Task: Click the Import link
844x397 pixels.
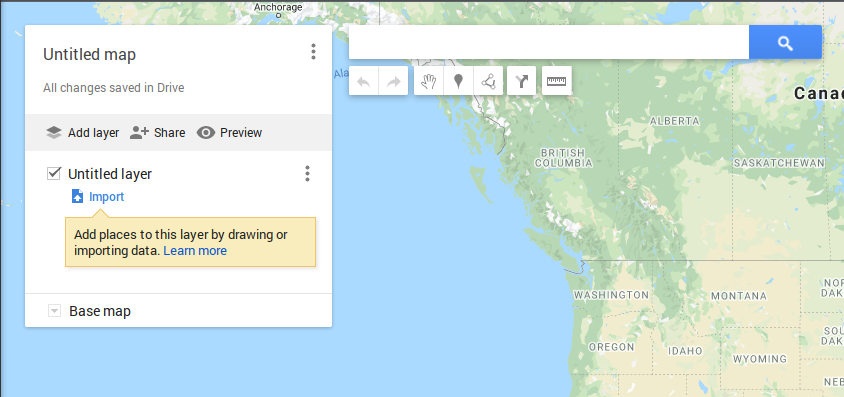Action: click(x=98, y=197)
